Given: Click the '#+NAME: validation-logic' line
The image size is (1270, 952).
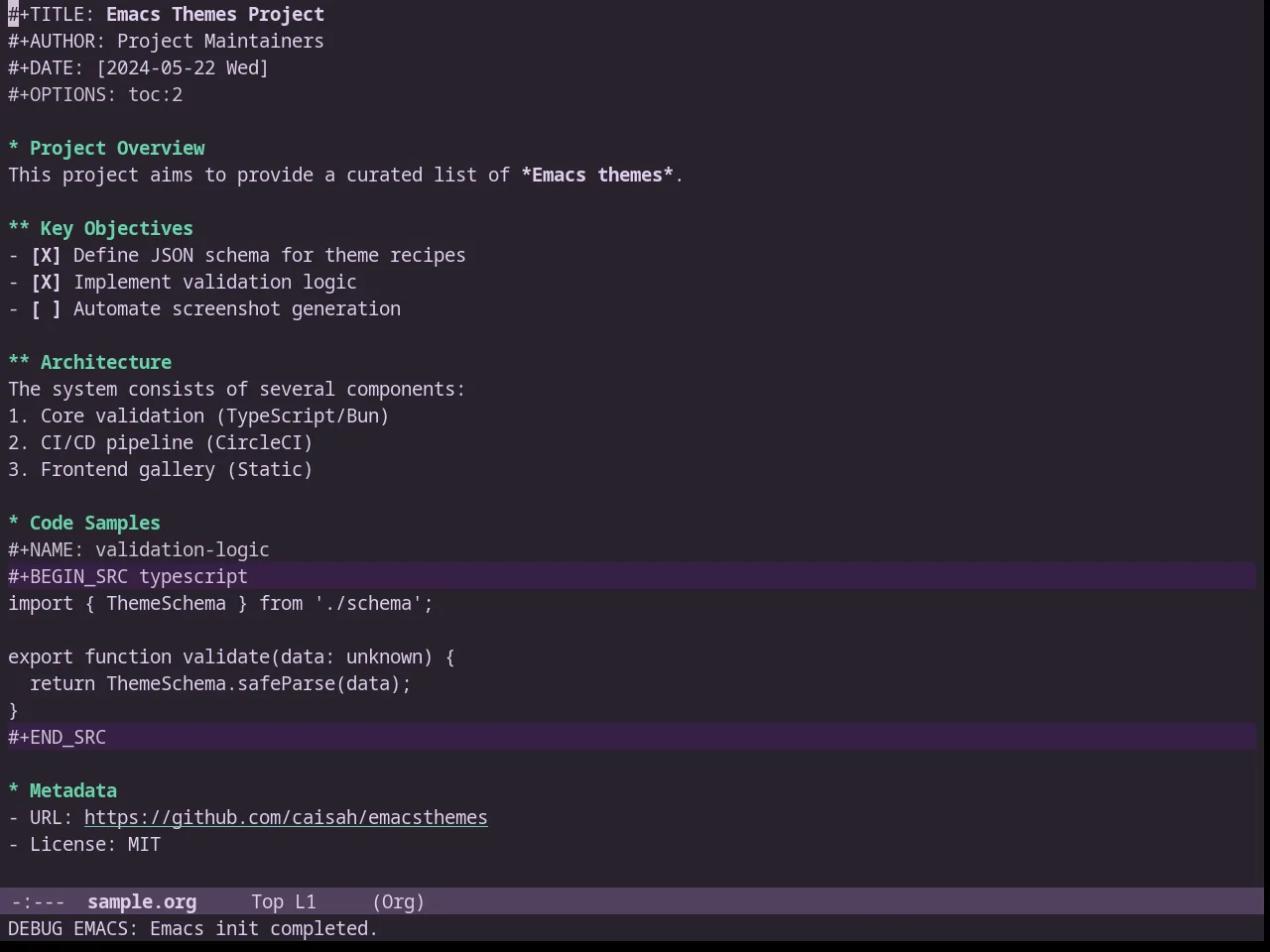Looking at the screenshot, I should point(139,549).
